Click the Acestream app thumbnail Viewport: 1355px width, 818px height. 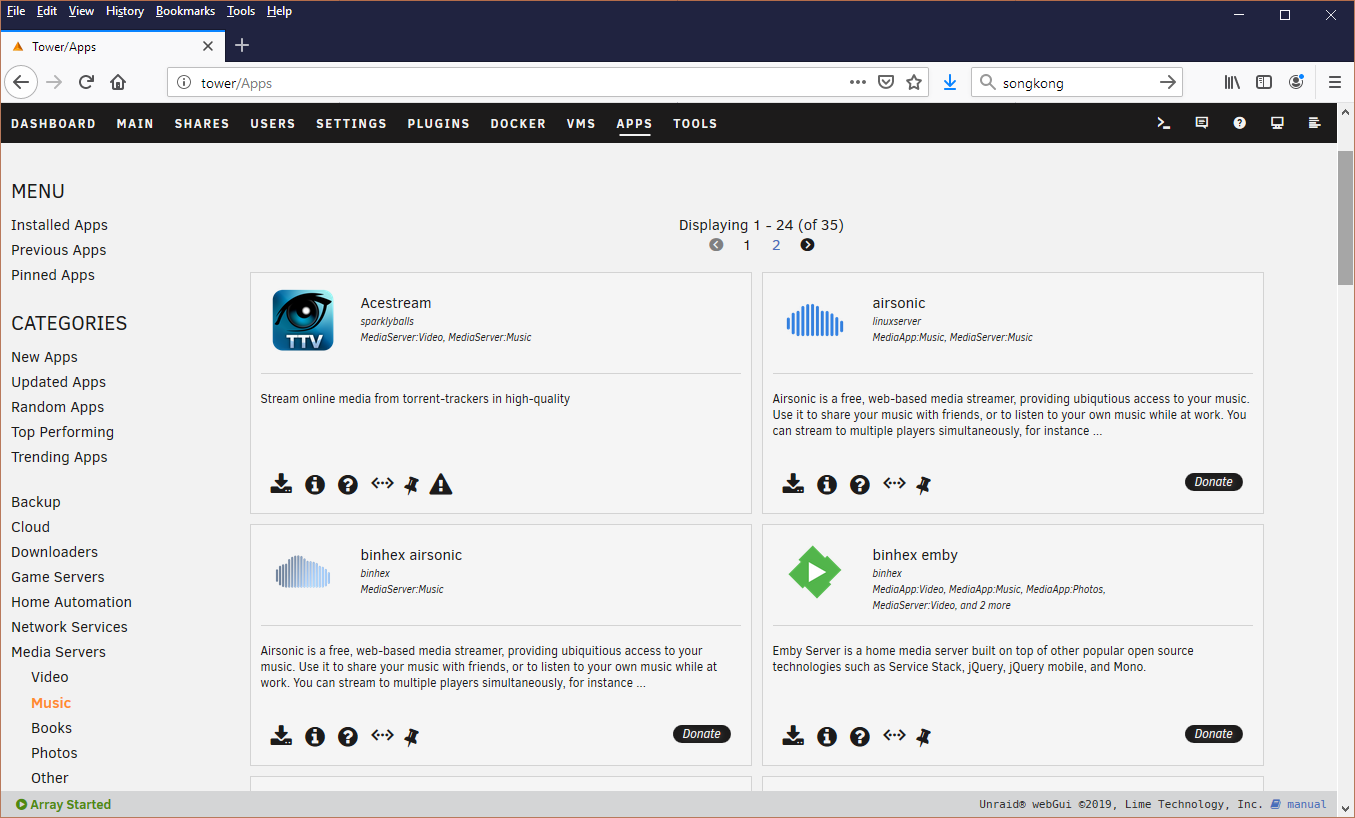coord(302,320)
